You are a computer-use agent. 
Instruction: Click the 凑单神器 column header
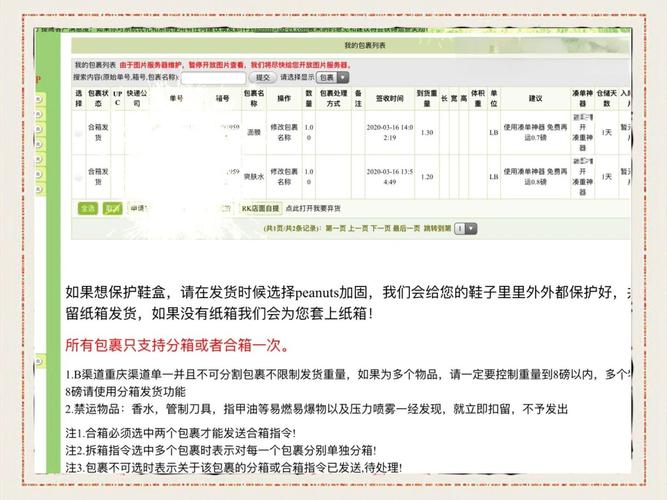click(x=582, y=98)
